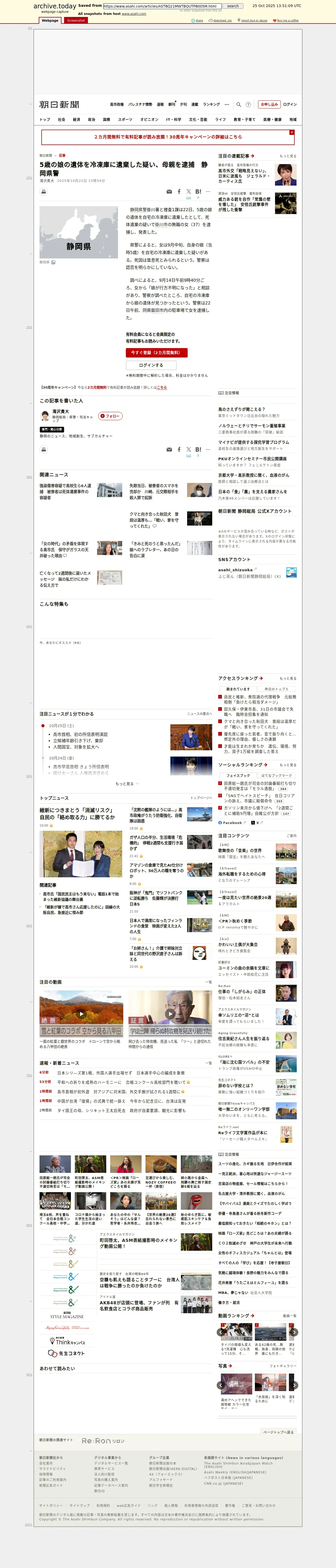336x1568 pixels.
Task: Click the 朝日新聞 logo
Action: coord(59,105)
